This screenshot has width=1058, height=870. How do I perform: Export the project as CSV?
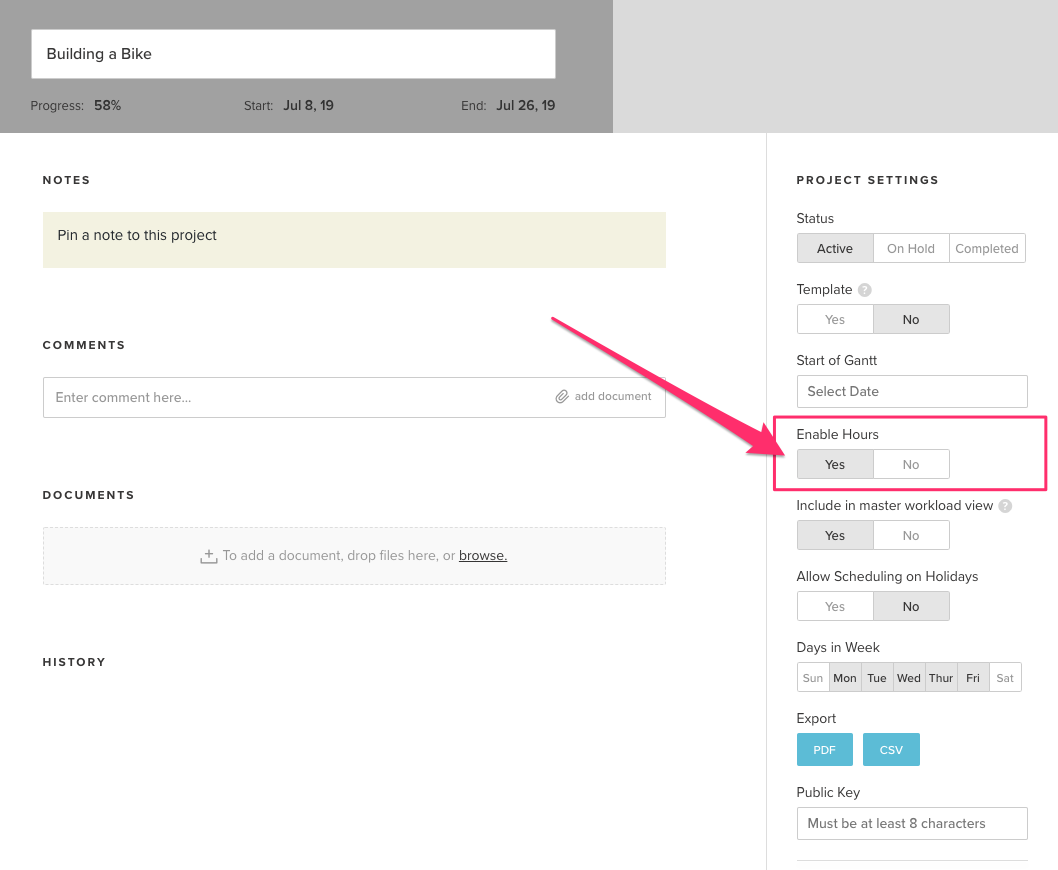[890, 749]
